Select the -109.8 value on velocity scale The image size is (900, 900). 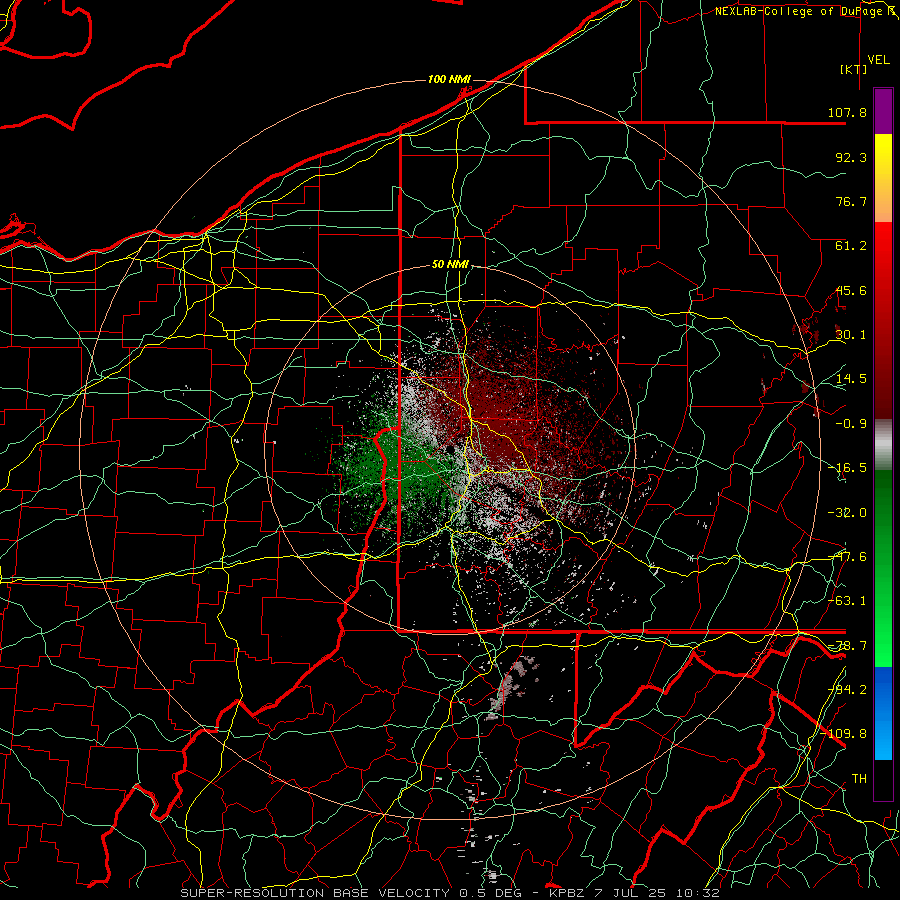844,734
